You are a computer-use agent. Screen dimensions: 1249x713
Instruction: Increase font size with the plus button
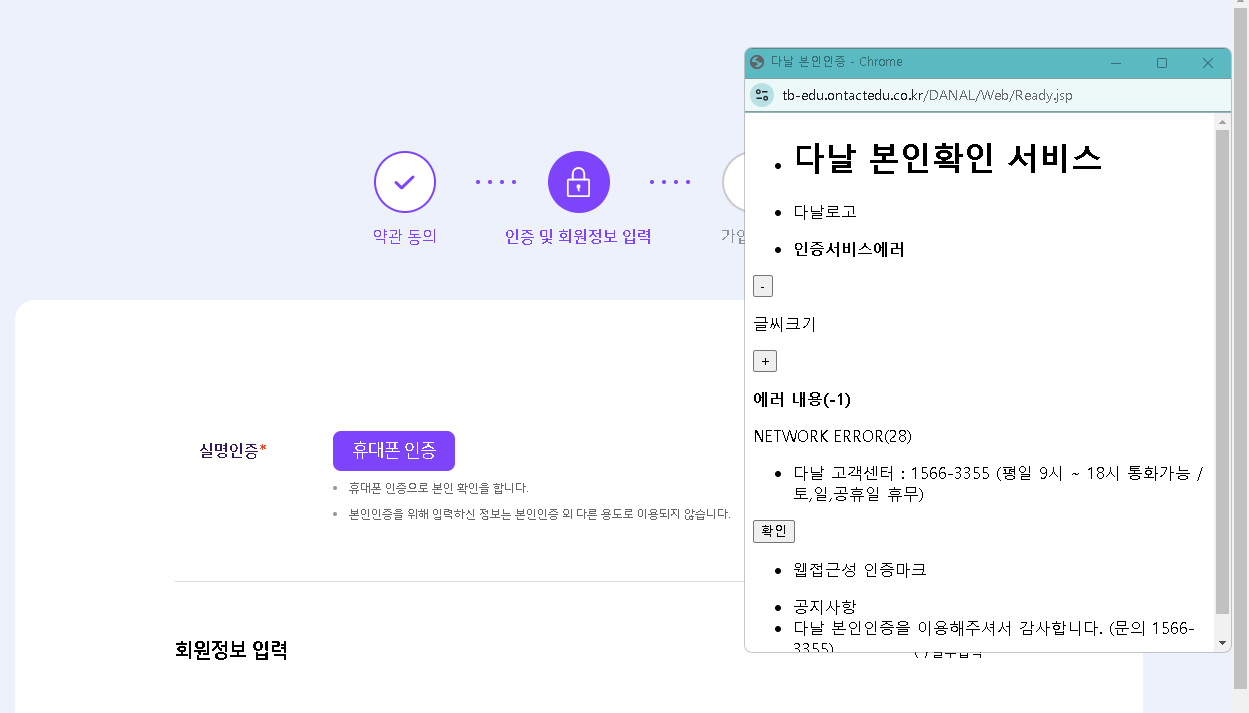pyautogui.click(x=764, y=361)
